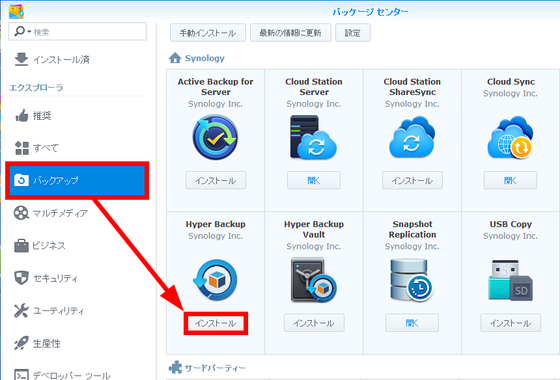
Task: Install Hyper Backup with インストール button
Action: (x=215, y=323)
